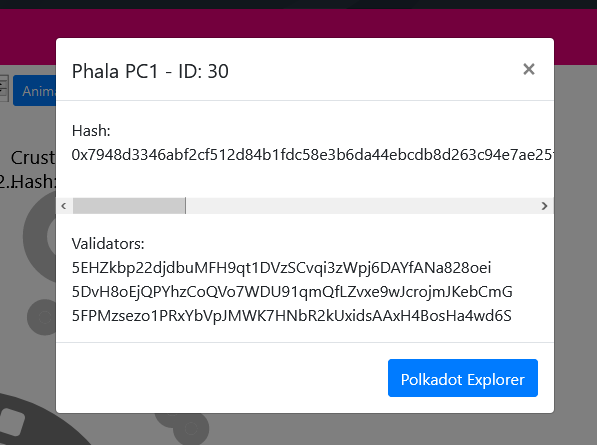The image size is (597, 445).
Task: Close the Phala PC1 dialog
Action: 529,69
